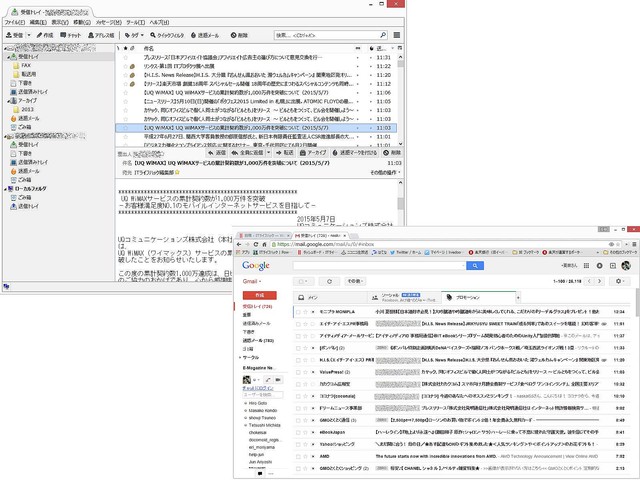Screen dimensions: 640x480
Task: Open the ツール menu in Thunderbird
Action: pos(136,22)
